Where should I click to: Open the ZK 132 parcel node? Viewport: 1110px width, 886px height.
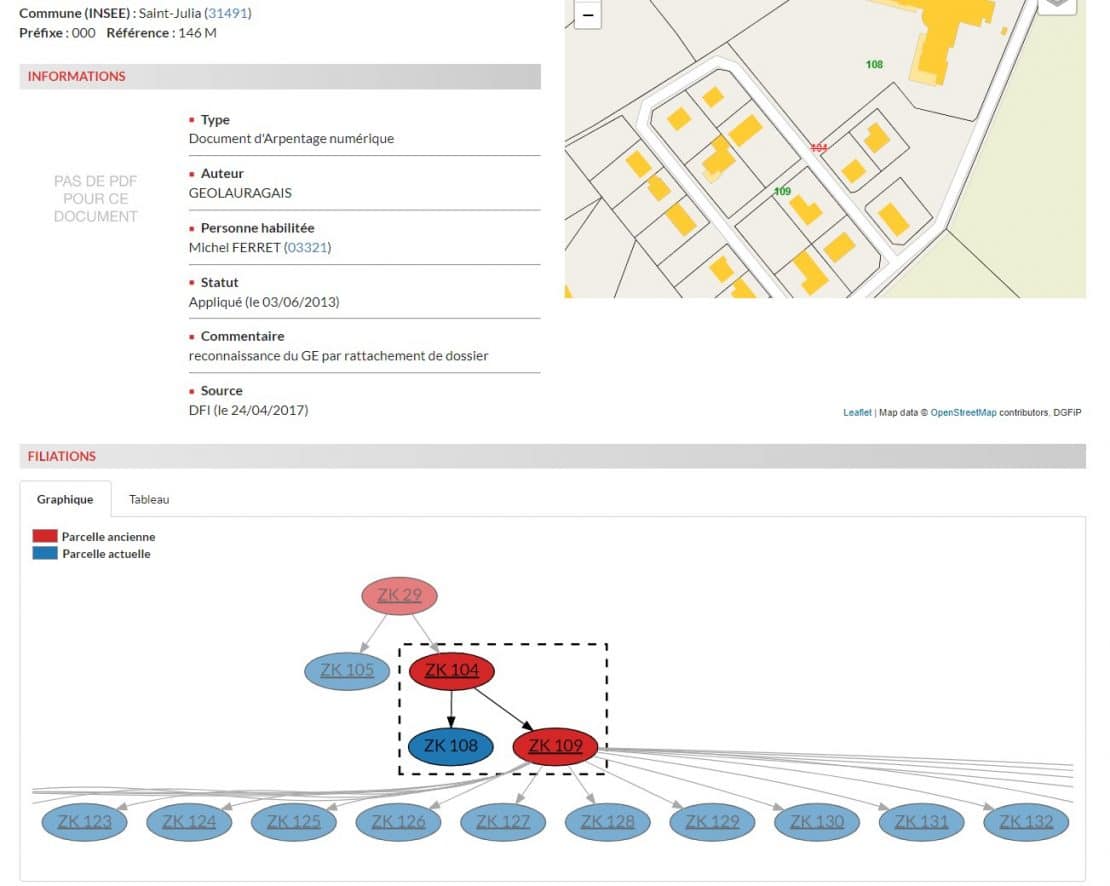pyautogui.click(x=1026, y=822)
